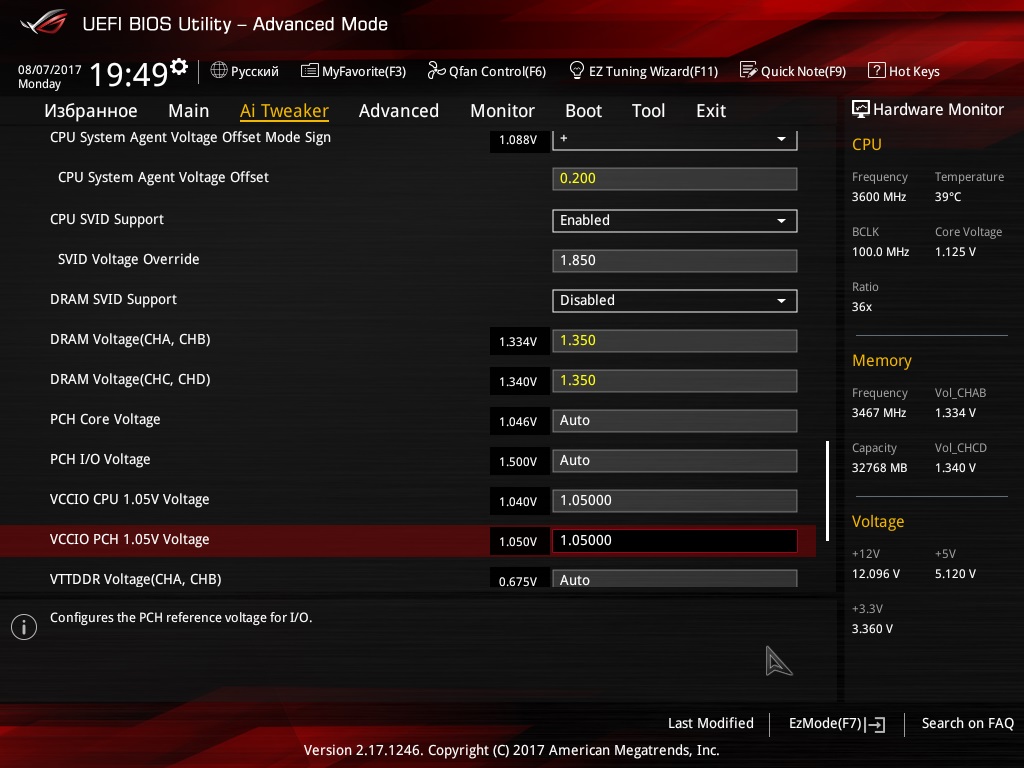Image resolution: width=1024 pixels, height=768 pixels.
Task: Click the MyFavorite list icon
Action: [x=310, y=71]
